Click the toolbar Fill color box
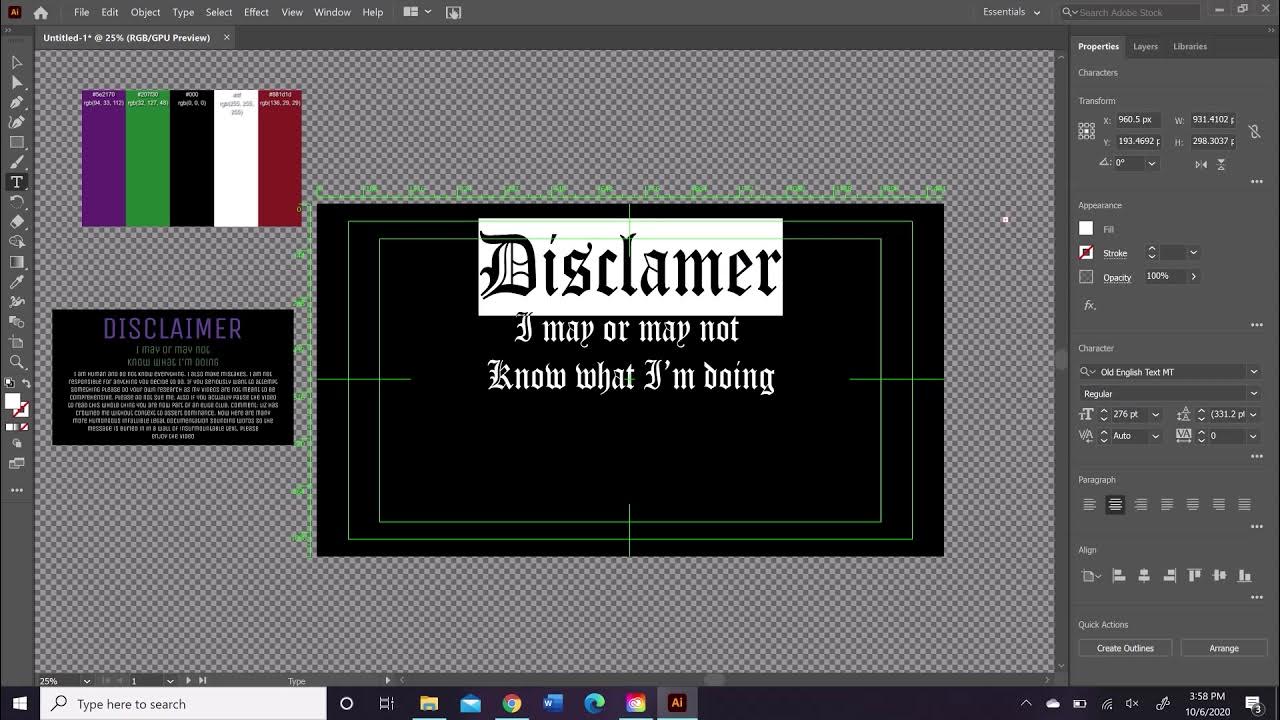Image resolution: width=1280 pixels, height=720 pixels. (x=12, y=401)
